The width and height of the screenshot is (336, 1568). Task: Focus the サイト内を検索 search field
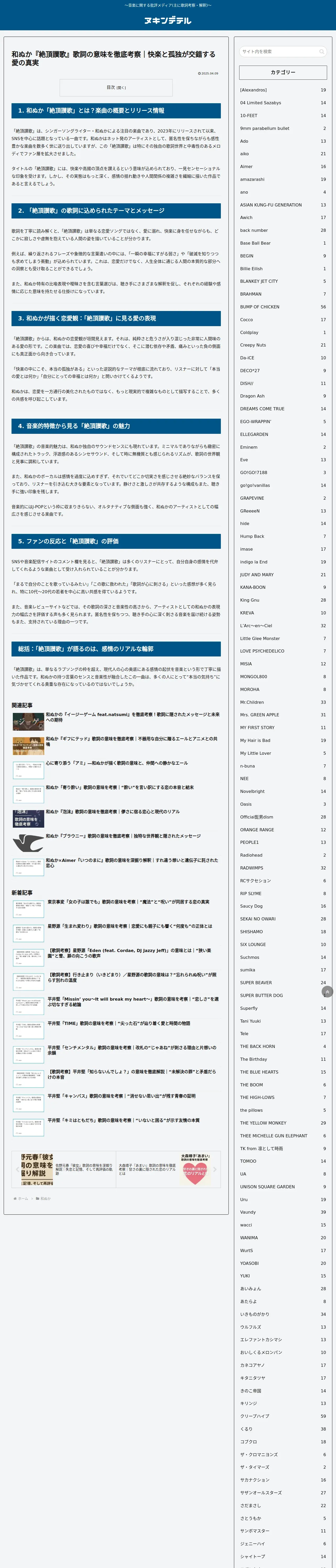click(x=283, y=52)
